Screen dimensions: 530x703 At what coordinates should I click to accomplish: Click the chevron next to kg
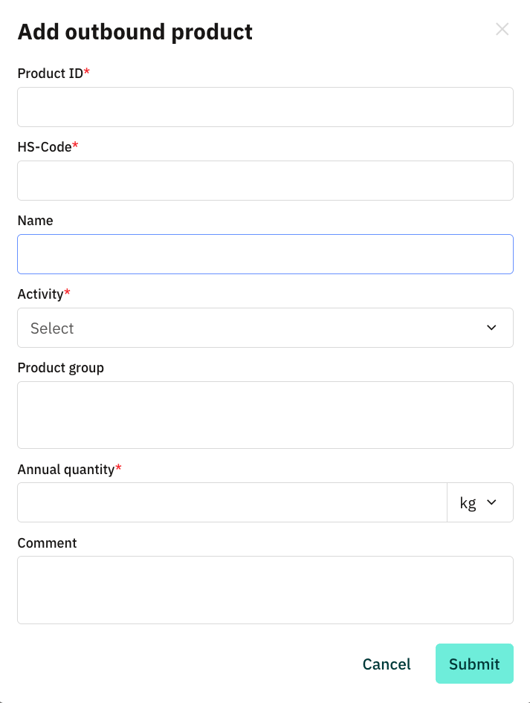(491, 503)
